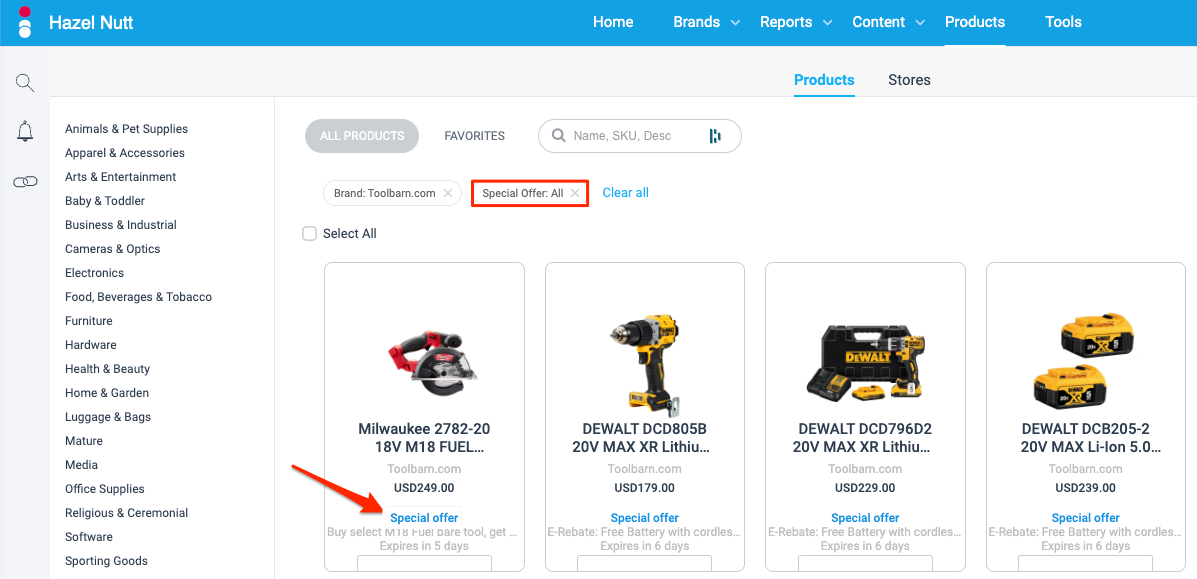This screenshot has height=579, width=1197.
Task: Click the USD249.00 price on the Milwaukee card
Action: [x=424, y=487]
